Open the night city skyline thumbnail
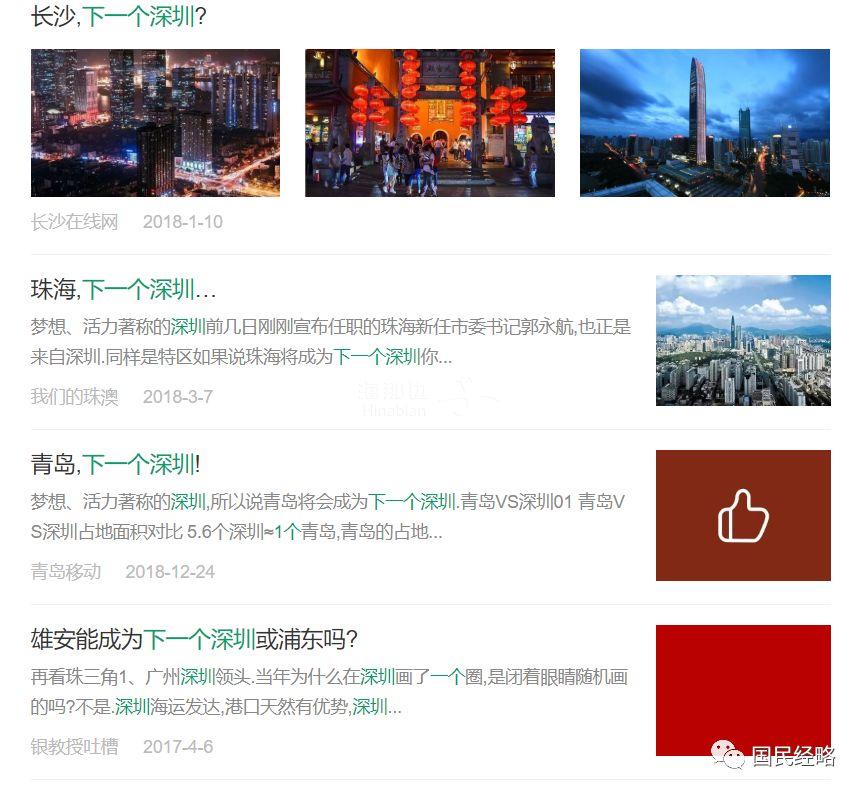 pyautogui.click(x=155, y=123)
